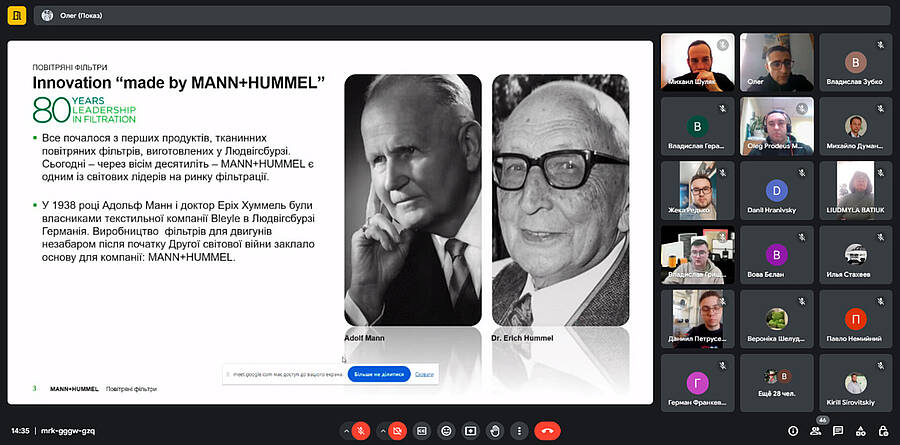Click the hide link in sharing banner

click(x=424, y=374)
